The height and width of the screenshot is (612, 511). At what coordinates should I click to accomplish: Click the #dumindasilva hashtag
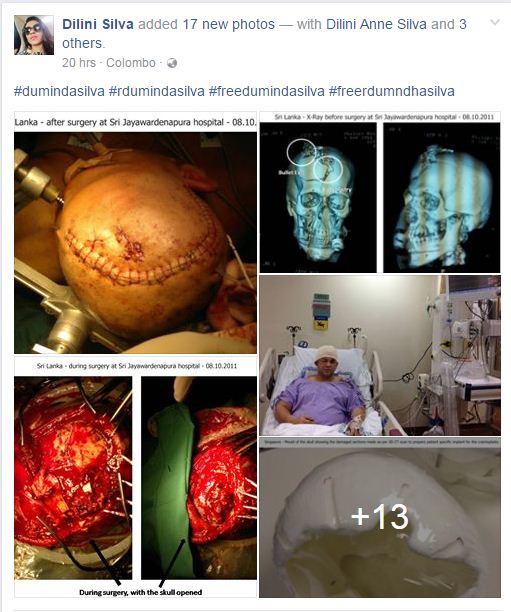click(x=59, y=91)
